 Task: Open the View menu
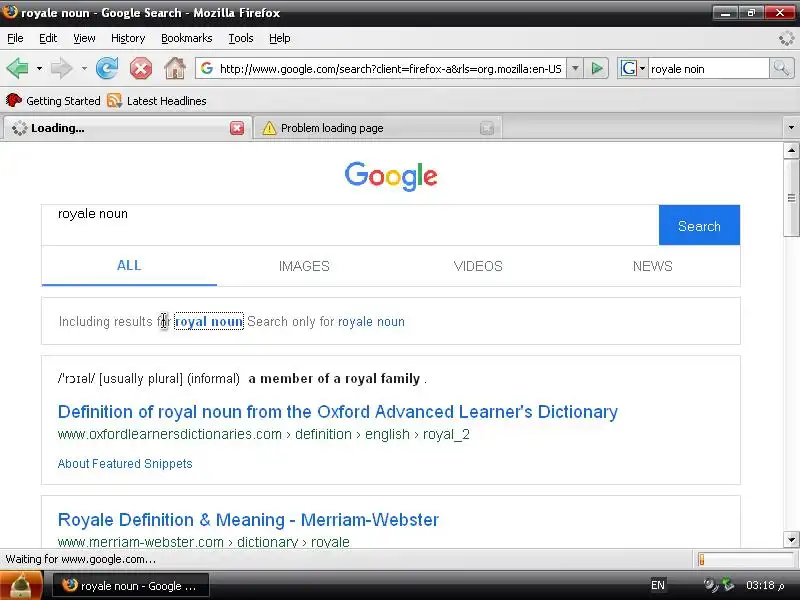coord(84,38)
